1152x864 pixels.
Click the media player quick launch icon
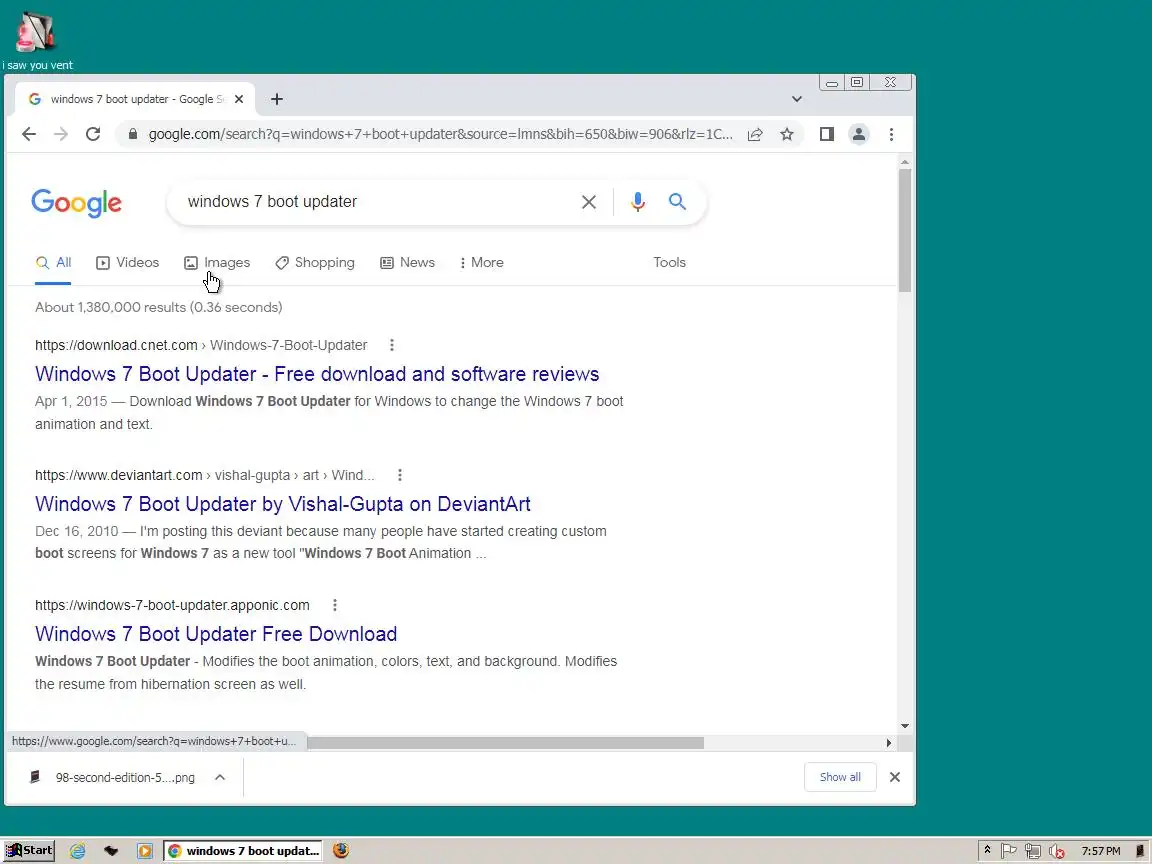[145, 851]
